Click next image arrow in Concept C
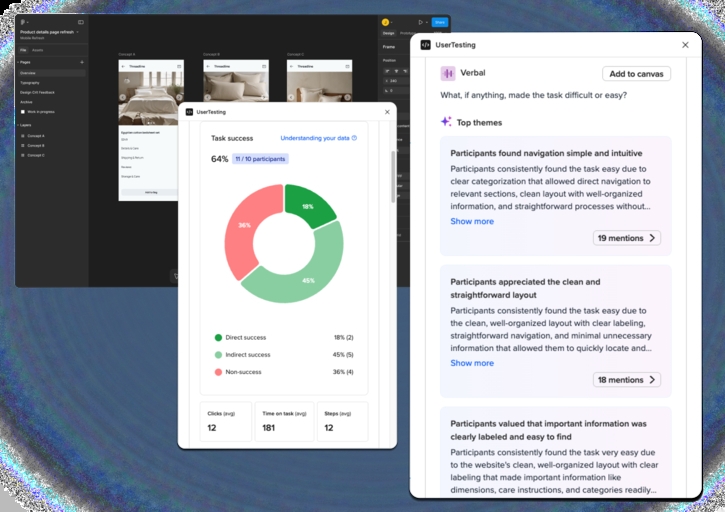The width and height of the screenshot is (725, 512). point(348,97)
